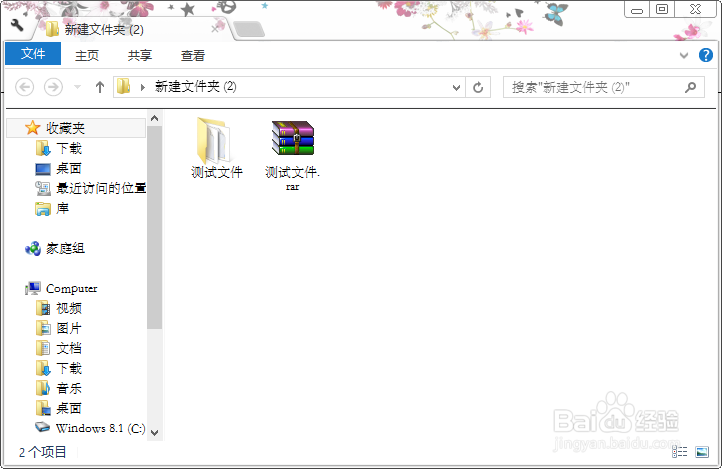Open the 文件 menu
The width and height of the screenshot is (722, 469).
point(33,54)
